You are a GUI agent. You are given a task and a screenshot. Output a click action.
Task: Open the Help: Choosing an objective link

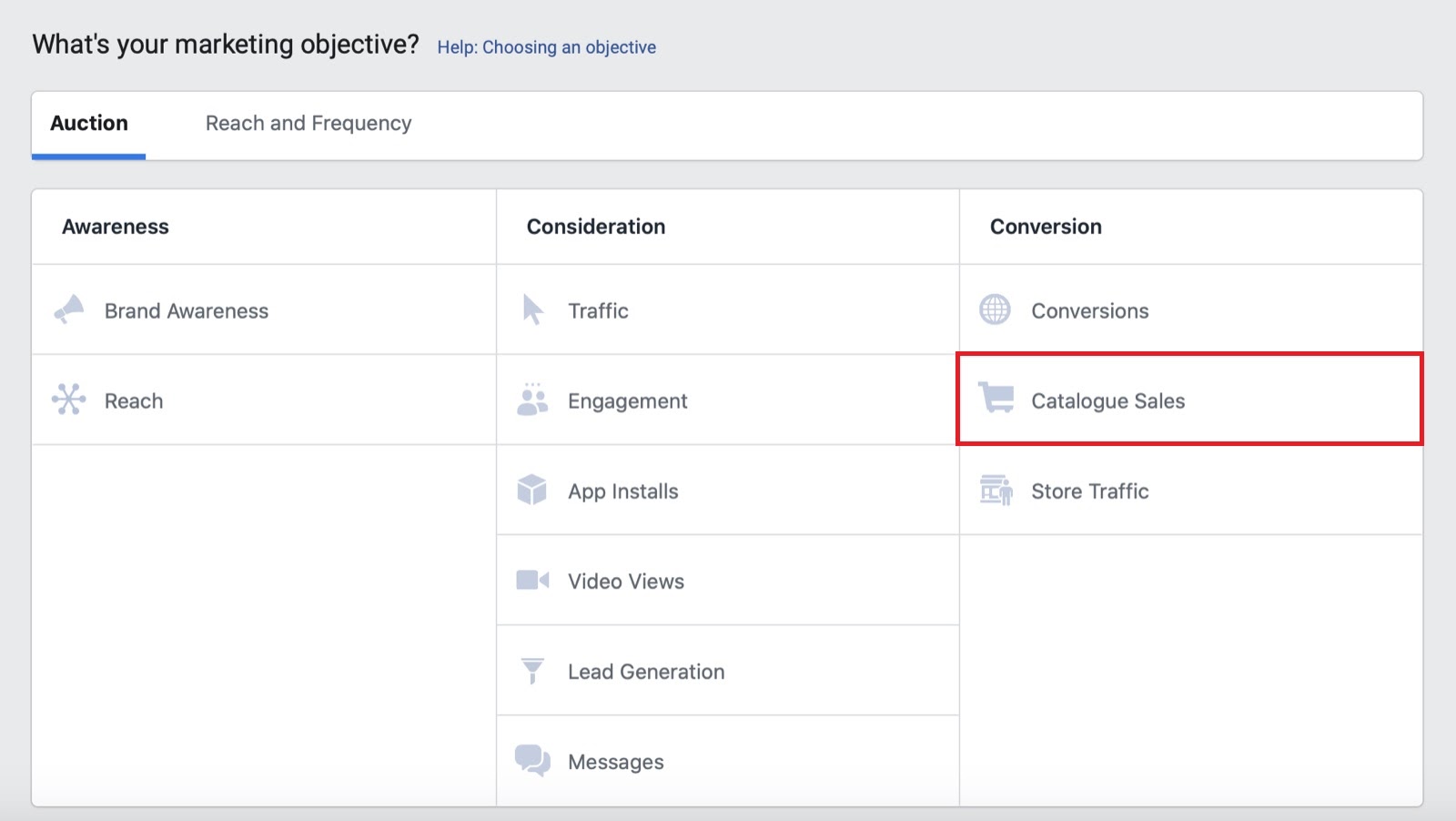546,46
